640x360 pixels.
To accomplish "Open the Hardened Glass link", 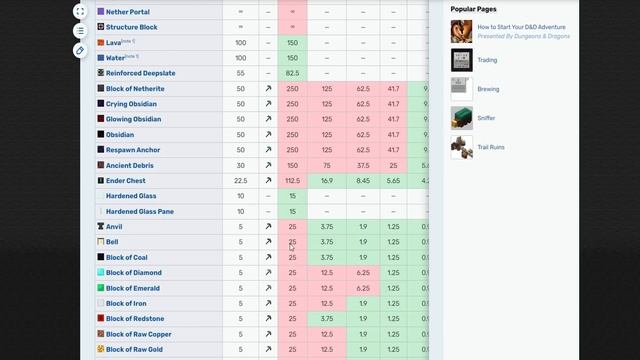I will (131, 196).
